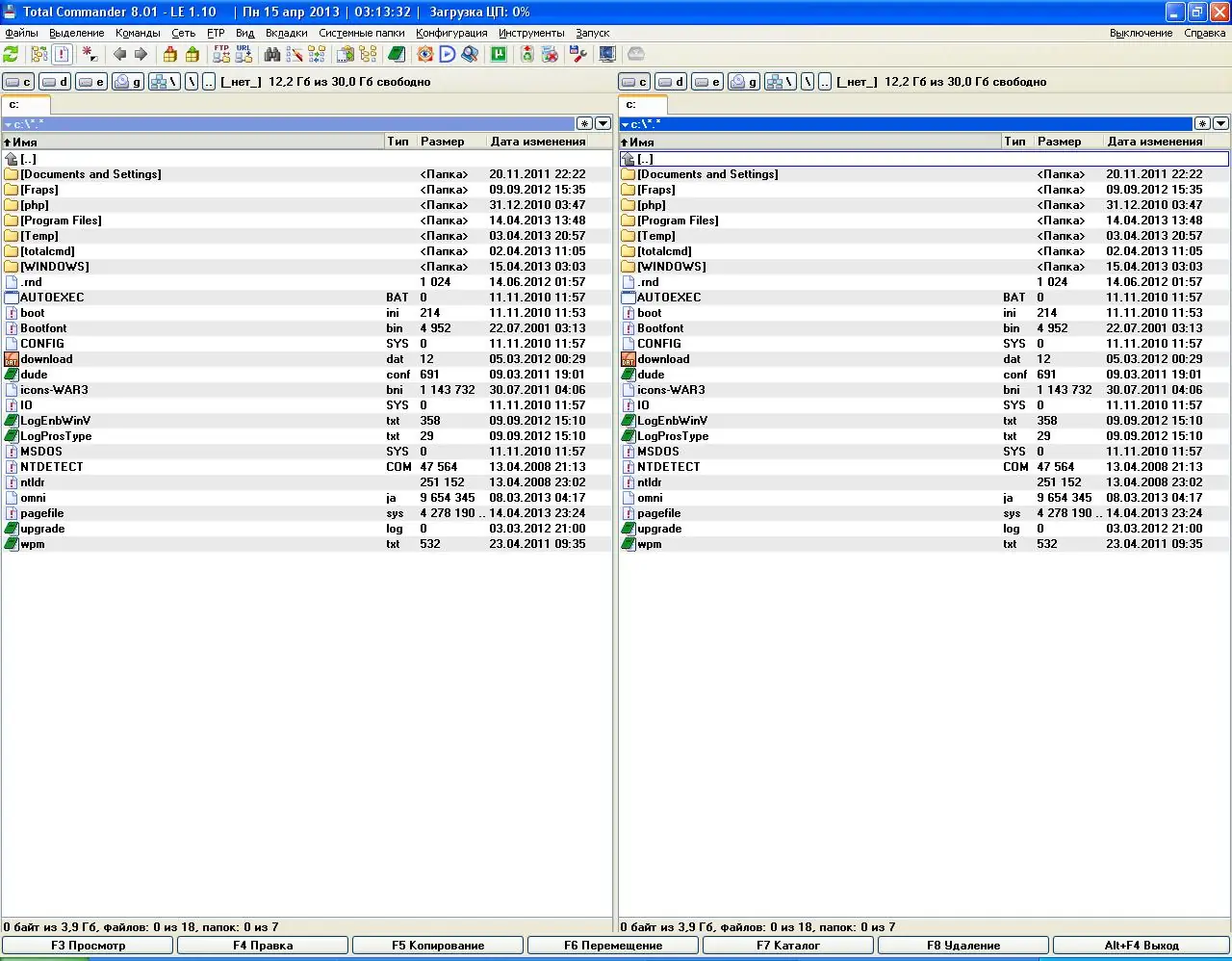Sort right panel by Тип column
The height and width of the screenshot is (961, 1232).
[1017, 142]
